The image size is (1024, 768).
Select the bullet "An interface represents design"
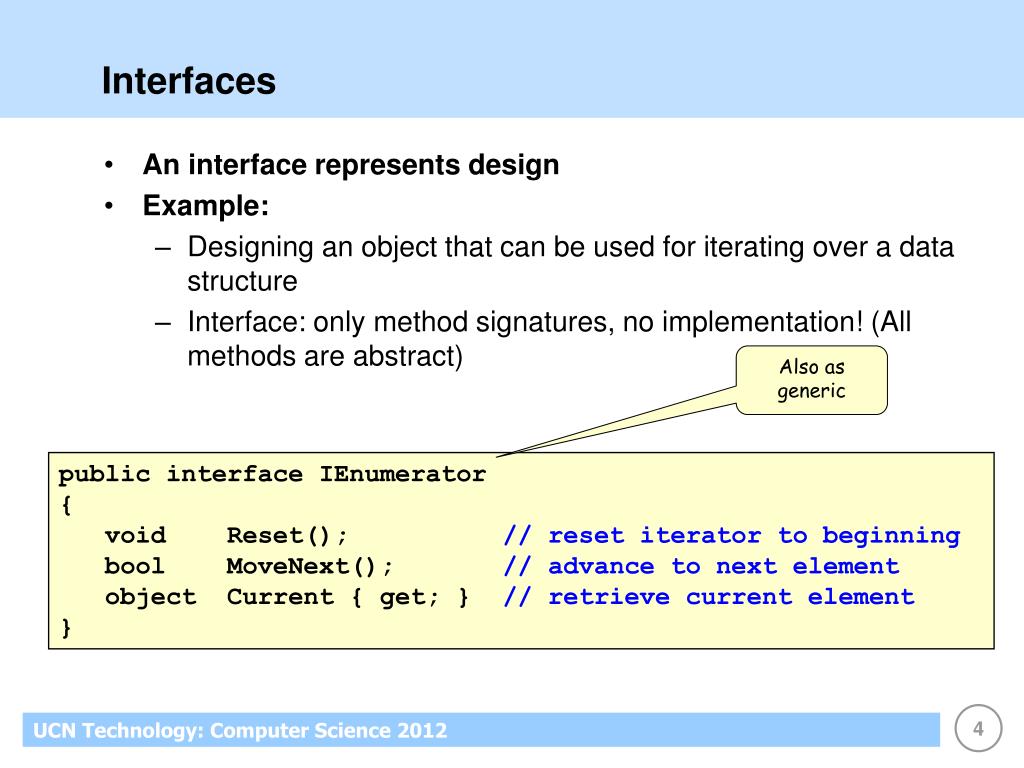(351, 165)
